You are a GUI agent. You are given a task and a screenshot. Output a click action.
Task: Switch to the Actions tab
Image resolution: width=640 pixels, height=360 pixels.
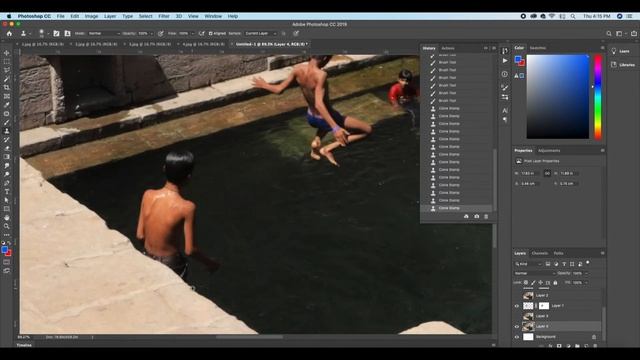[448, 48]
